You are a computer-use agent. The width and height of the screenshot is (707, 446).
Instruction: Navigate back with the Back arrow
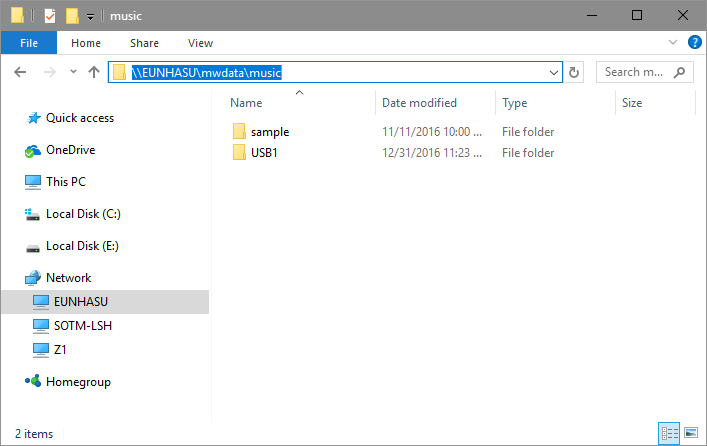(21, 72)
